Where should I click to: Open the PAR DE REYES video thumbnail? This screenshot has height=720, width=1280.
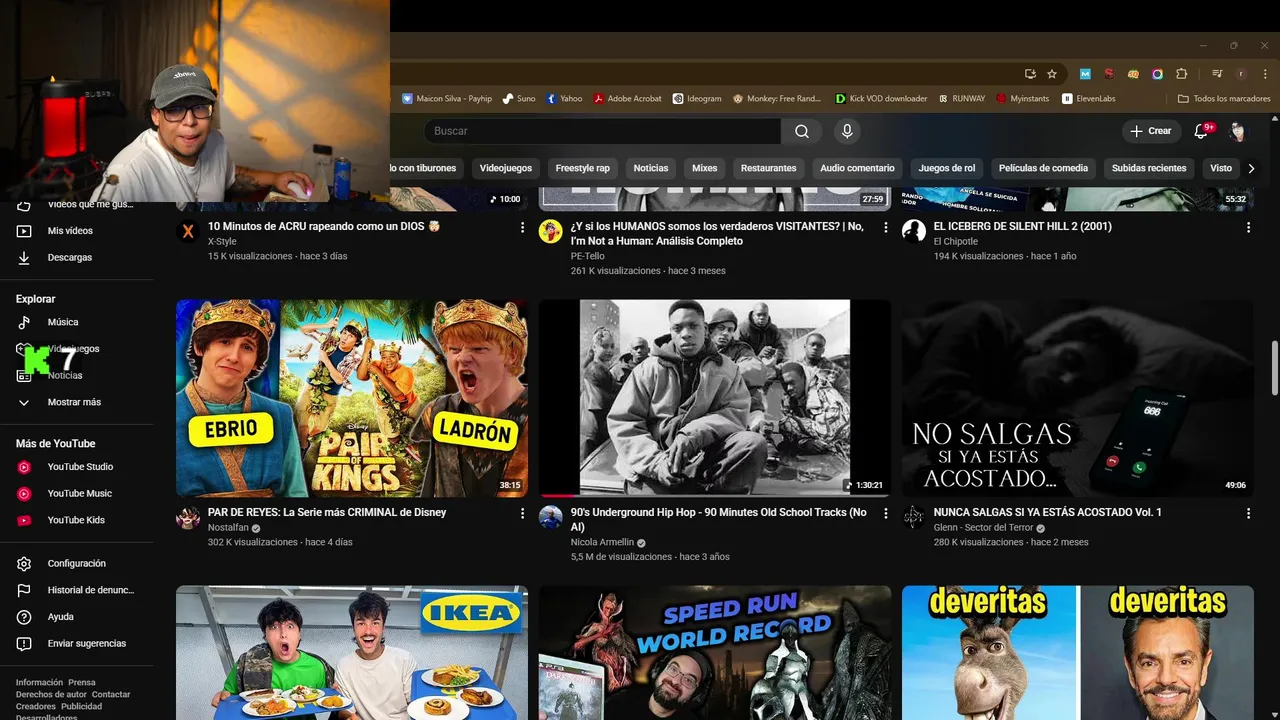[352, 398]
